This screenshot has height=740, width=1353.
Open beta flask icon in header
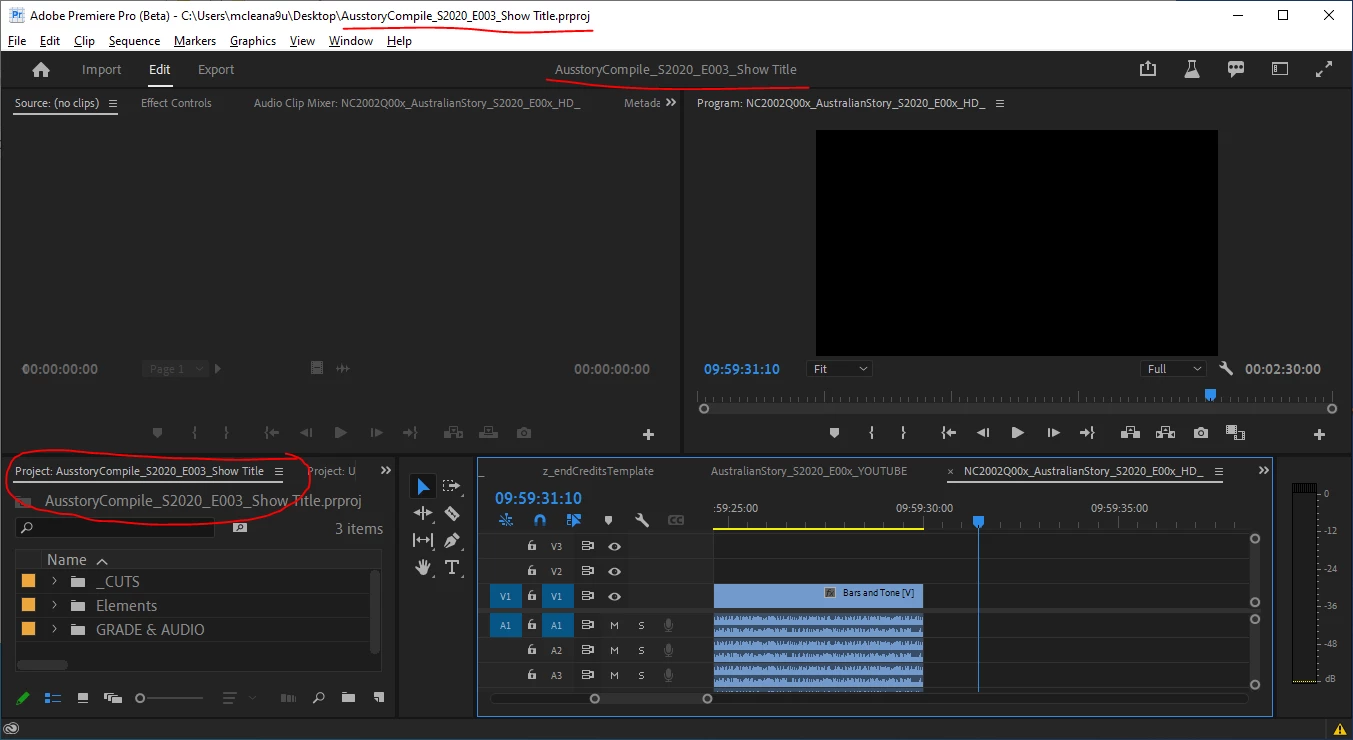tap(1191, 69)
